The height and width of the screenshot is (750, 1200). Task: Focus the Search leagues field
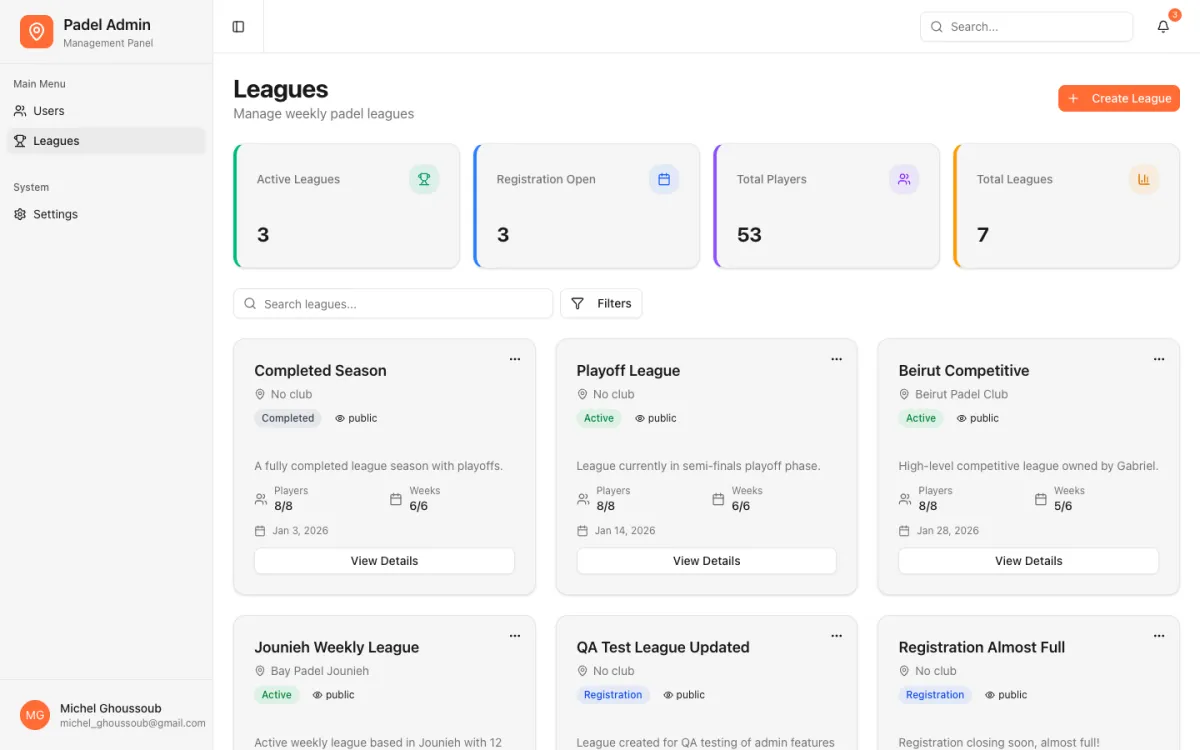[393, 304]
